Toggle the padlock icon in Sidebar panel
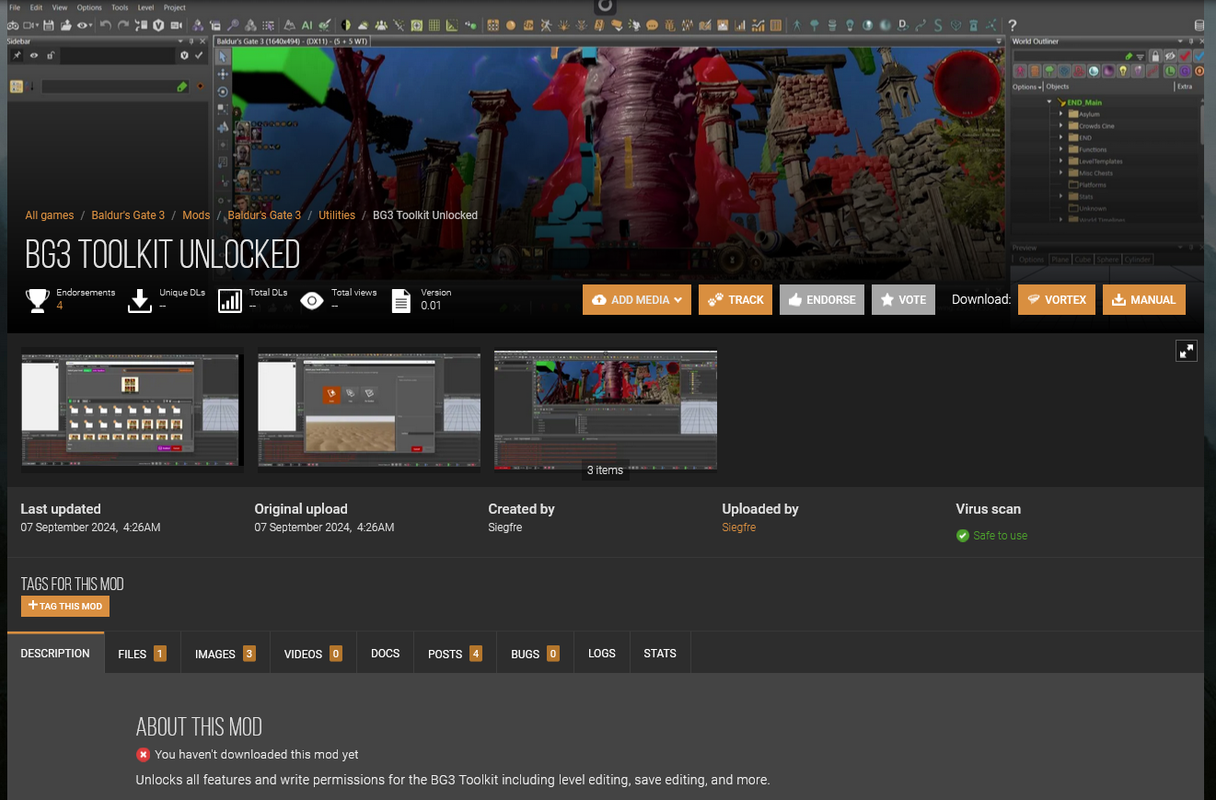The height and width of the screenshot is (800, 1216). pyautogui.click(x=51, y=56)
